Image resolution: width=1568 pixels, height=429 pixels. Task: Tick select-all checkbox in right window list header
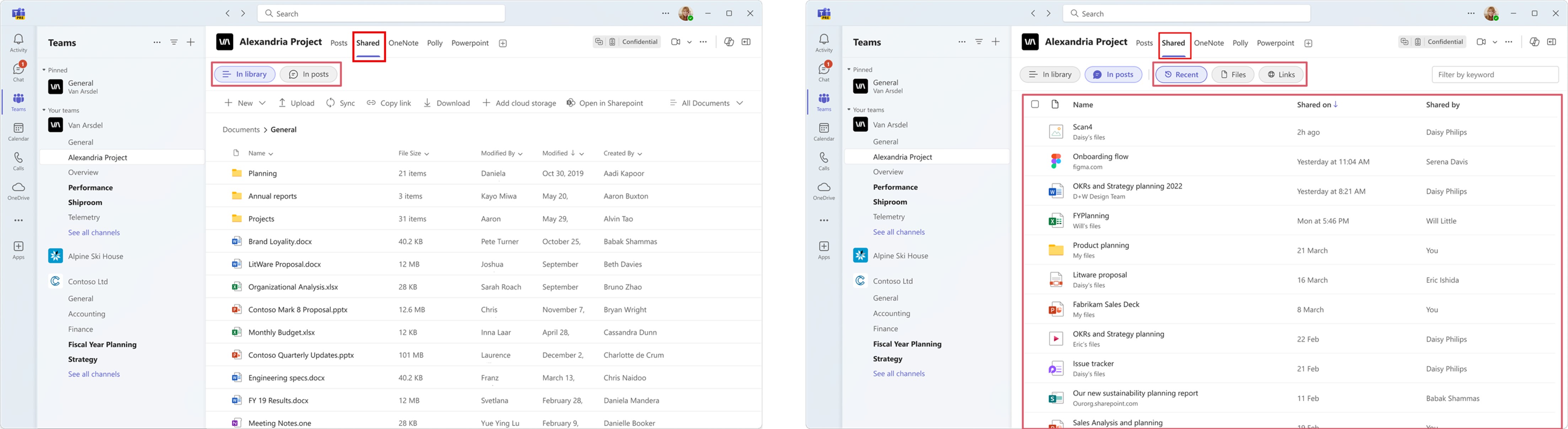(x=1035, y=104)
